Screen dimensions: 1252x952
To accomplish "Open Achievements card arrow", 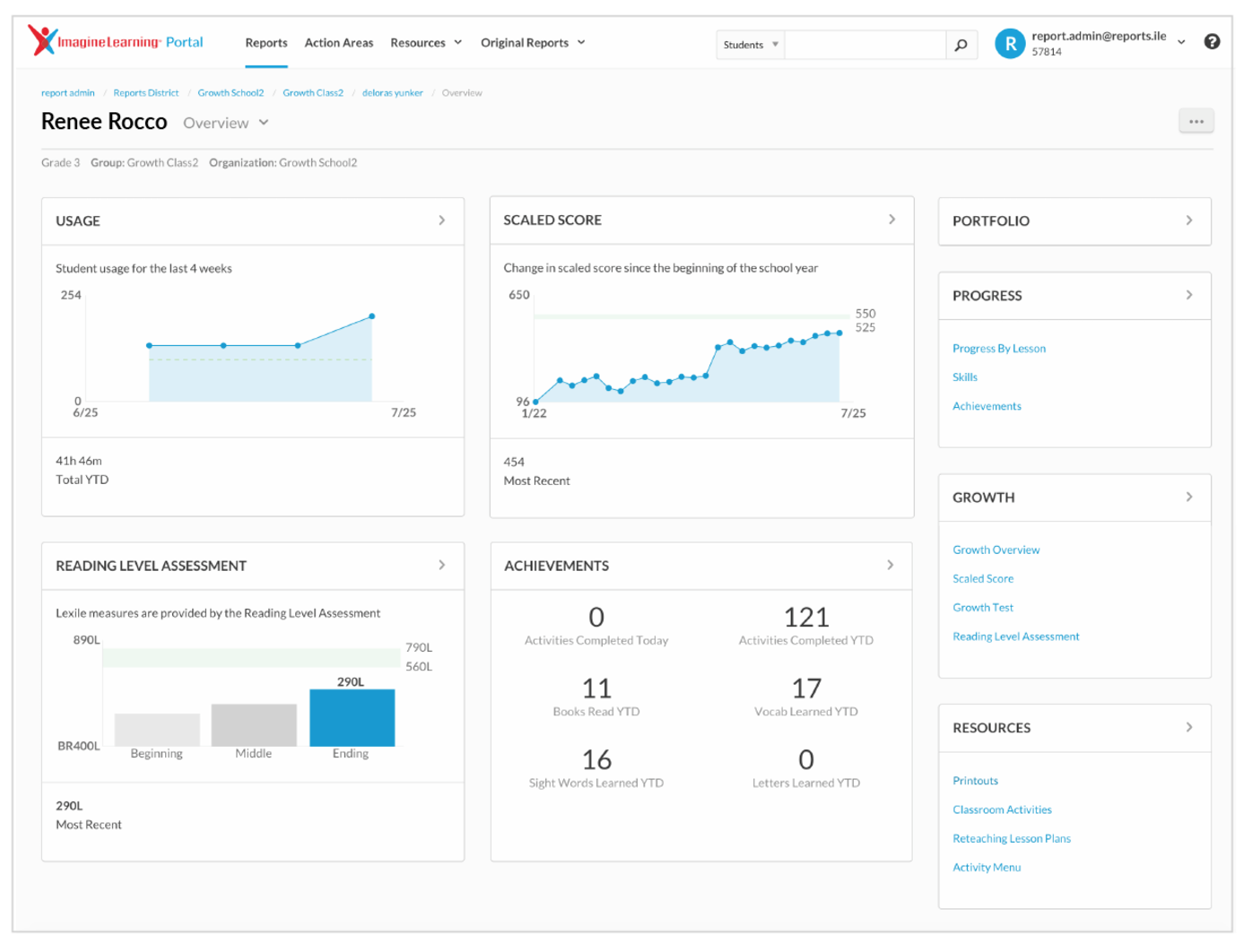I will click(890, 566).
